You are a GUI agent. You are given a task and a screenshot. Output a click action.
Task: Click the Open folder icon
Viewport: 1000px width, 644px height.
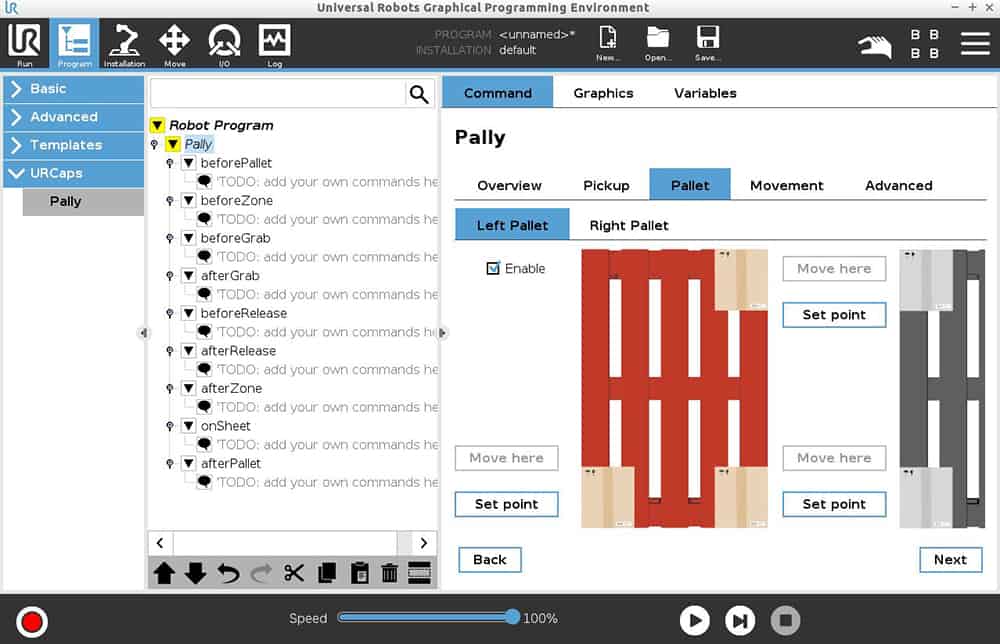658,42
